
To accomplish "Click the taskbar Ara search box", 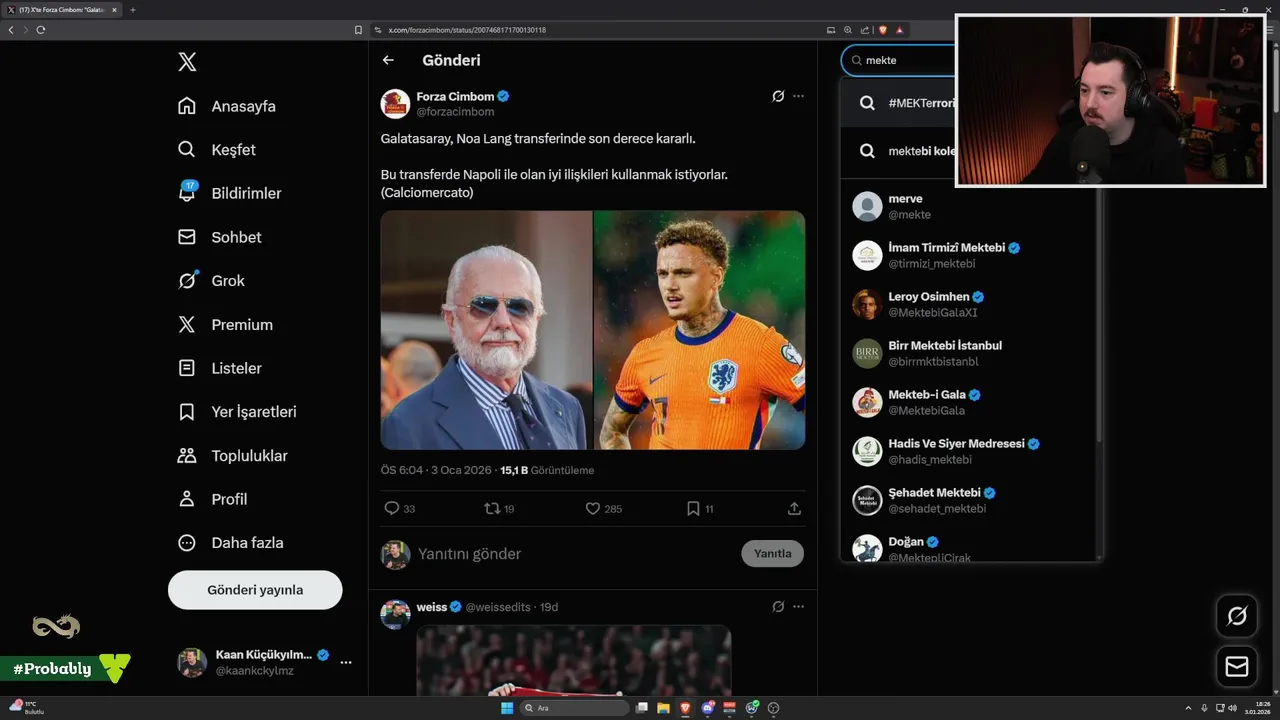I will (x=575, y=708).
